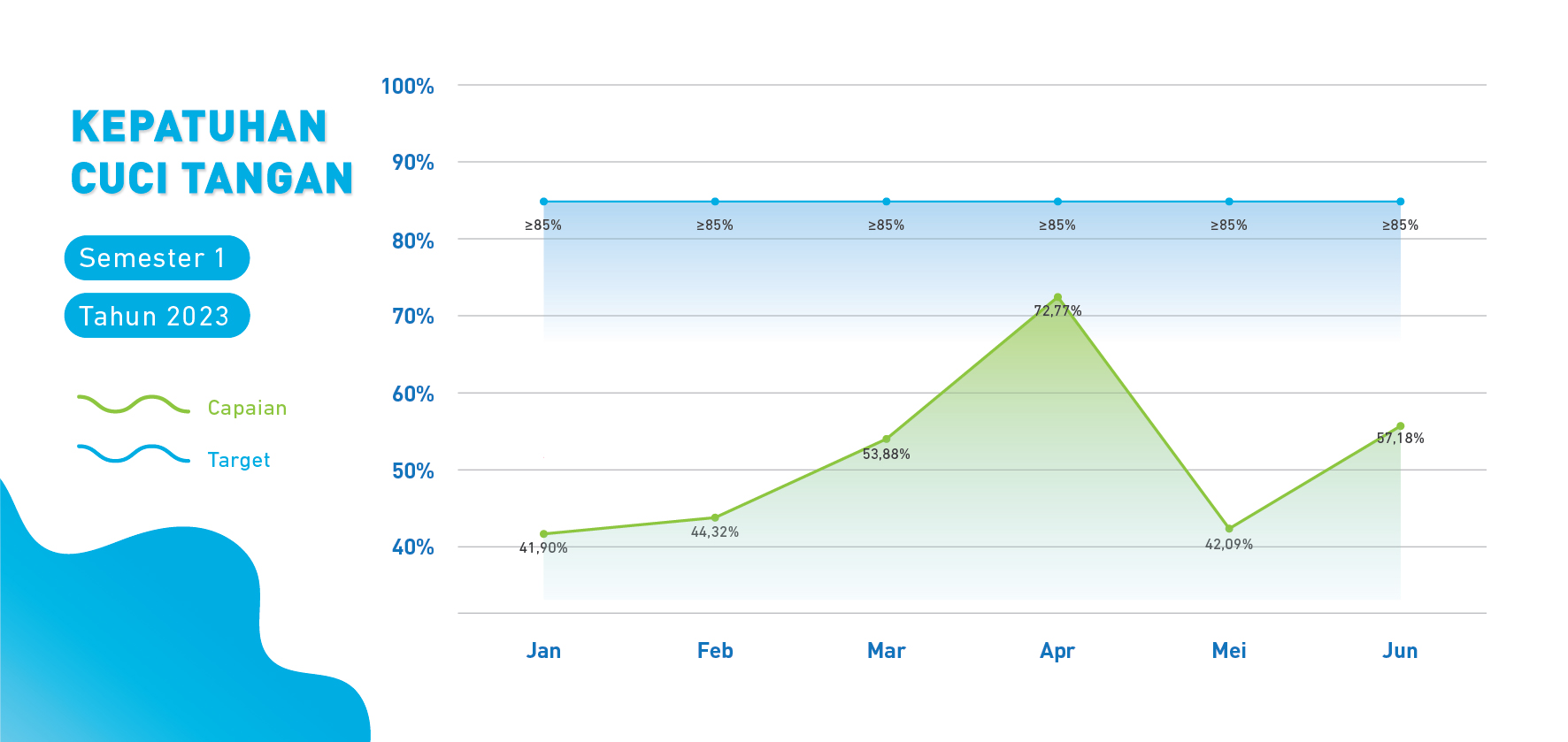
Task: Click the Target legend label
Action: 238,460
